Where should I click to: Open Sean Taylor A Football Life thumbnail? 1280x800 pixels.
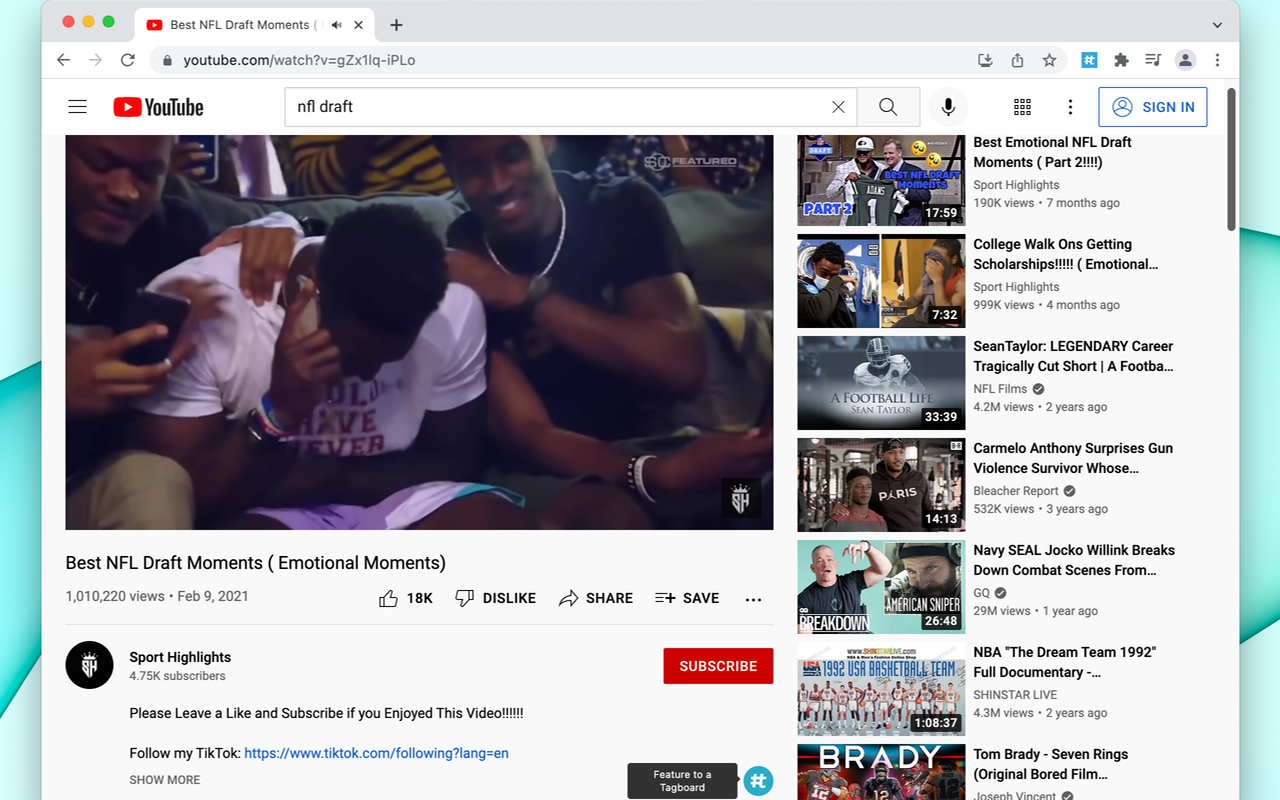(881, 383)
